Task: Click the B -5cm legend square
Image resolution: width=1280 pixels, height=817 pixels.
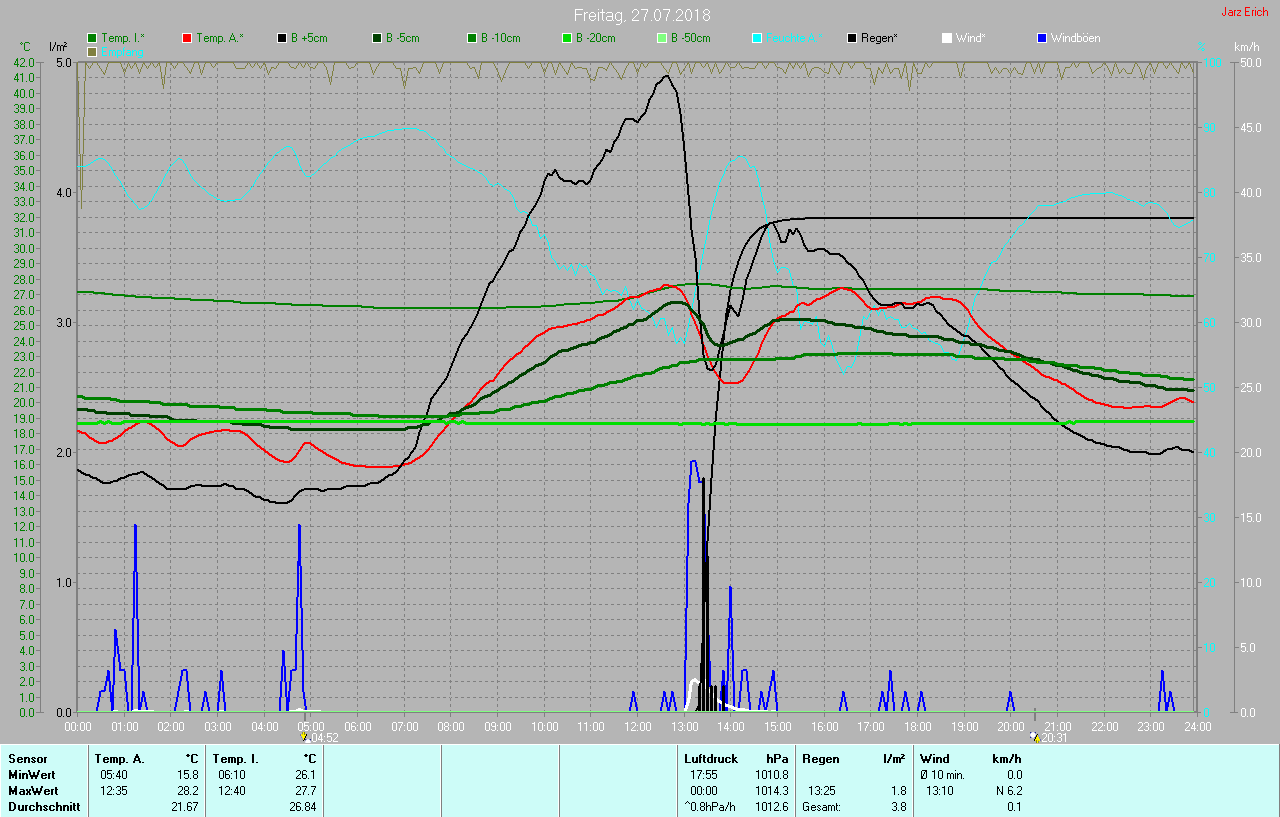Action: pos(377,38)
